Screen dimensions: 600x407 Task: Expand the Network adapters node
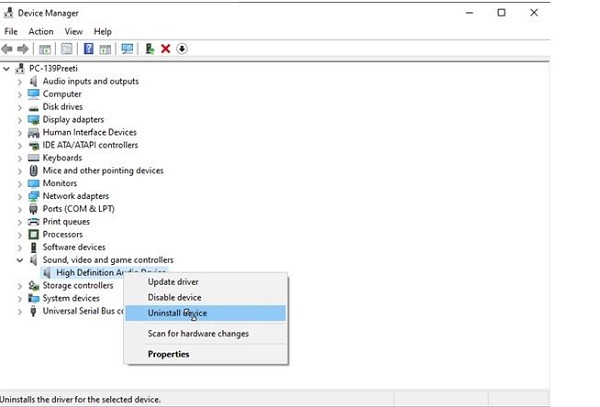pos(20,197)
